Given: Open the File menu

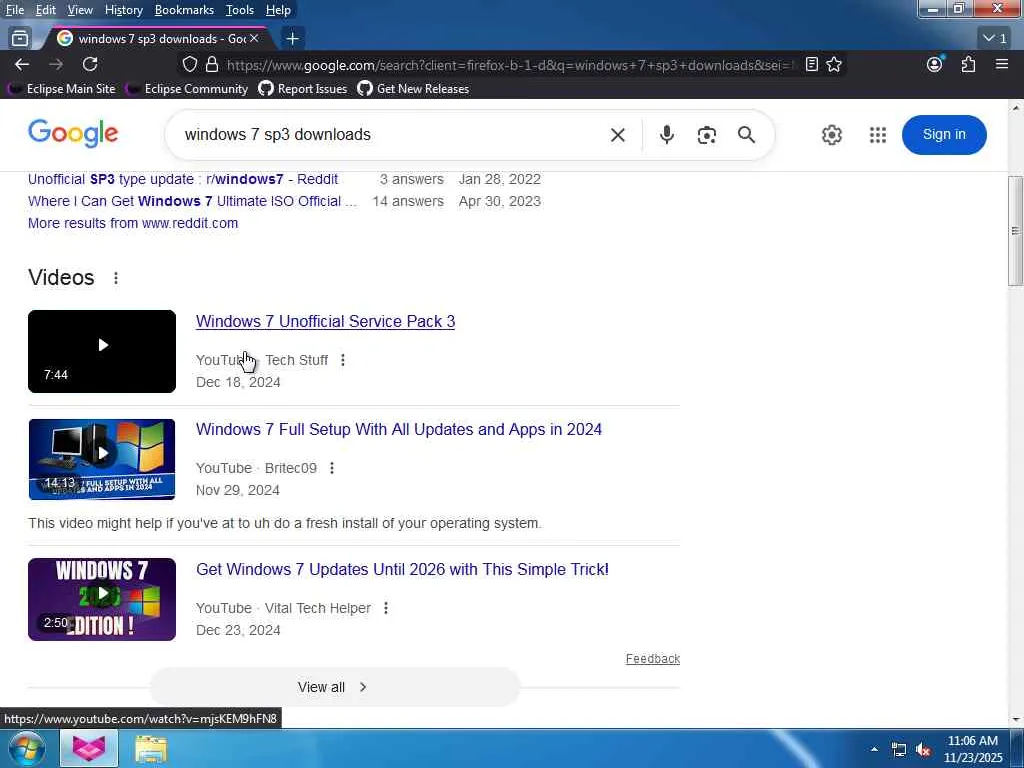Looking at the screenshot, I should coord(14,10).
